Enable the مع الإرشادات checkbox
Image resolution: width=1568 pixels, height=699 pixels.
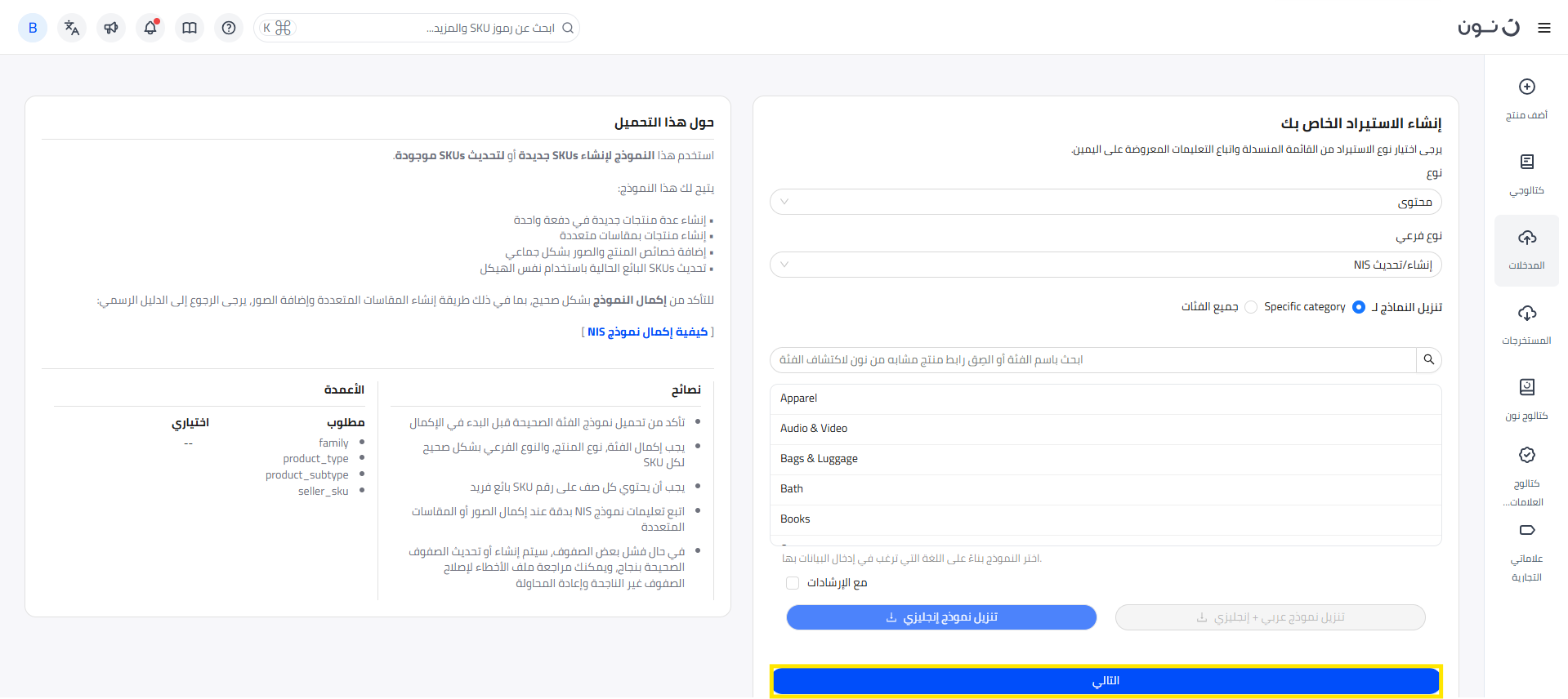(x=793, y=582)
